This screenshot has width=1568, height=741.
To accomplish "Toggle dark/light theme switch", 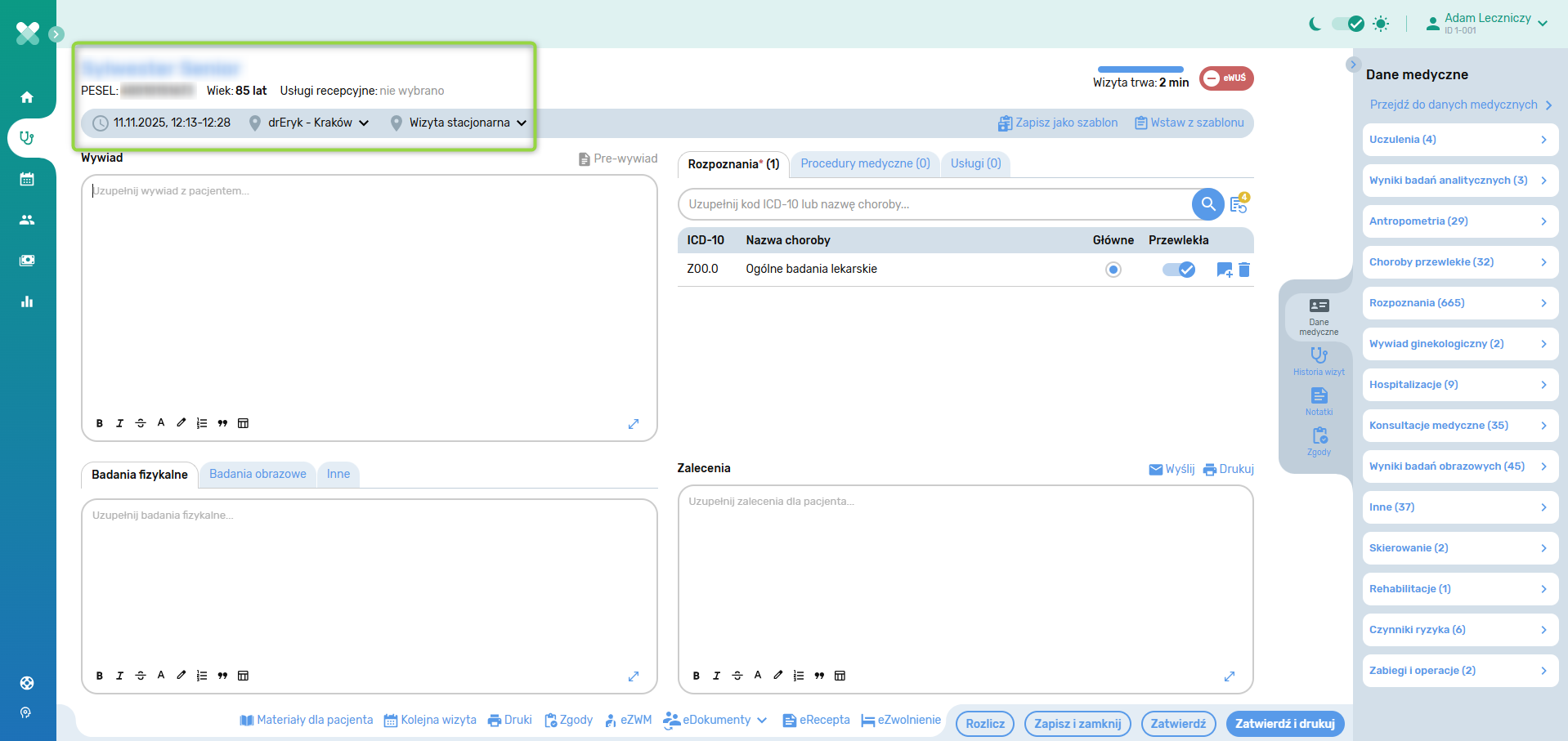I will click(1348, 24).
